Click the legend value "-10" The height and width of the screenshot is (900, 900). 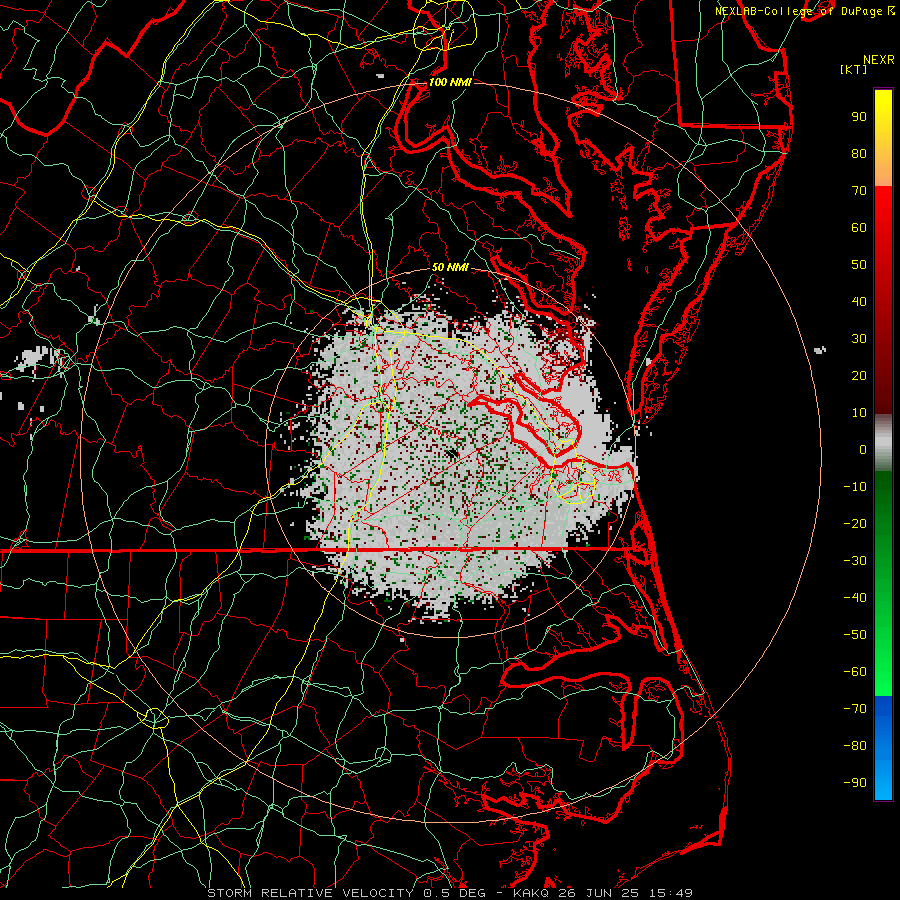pos(855,487)
